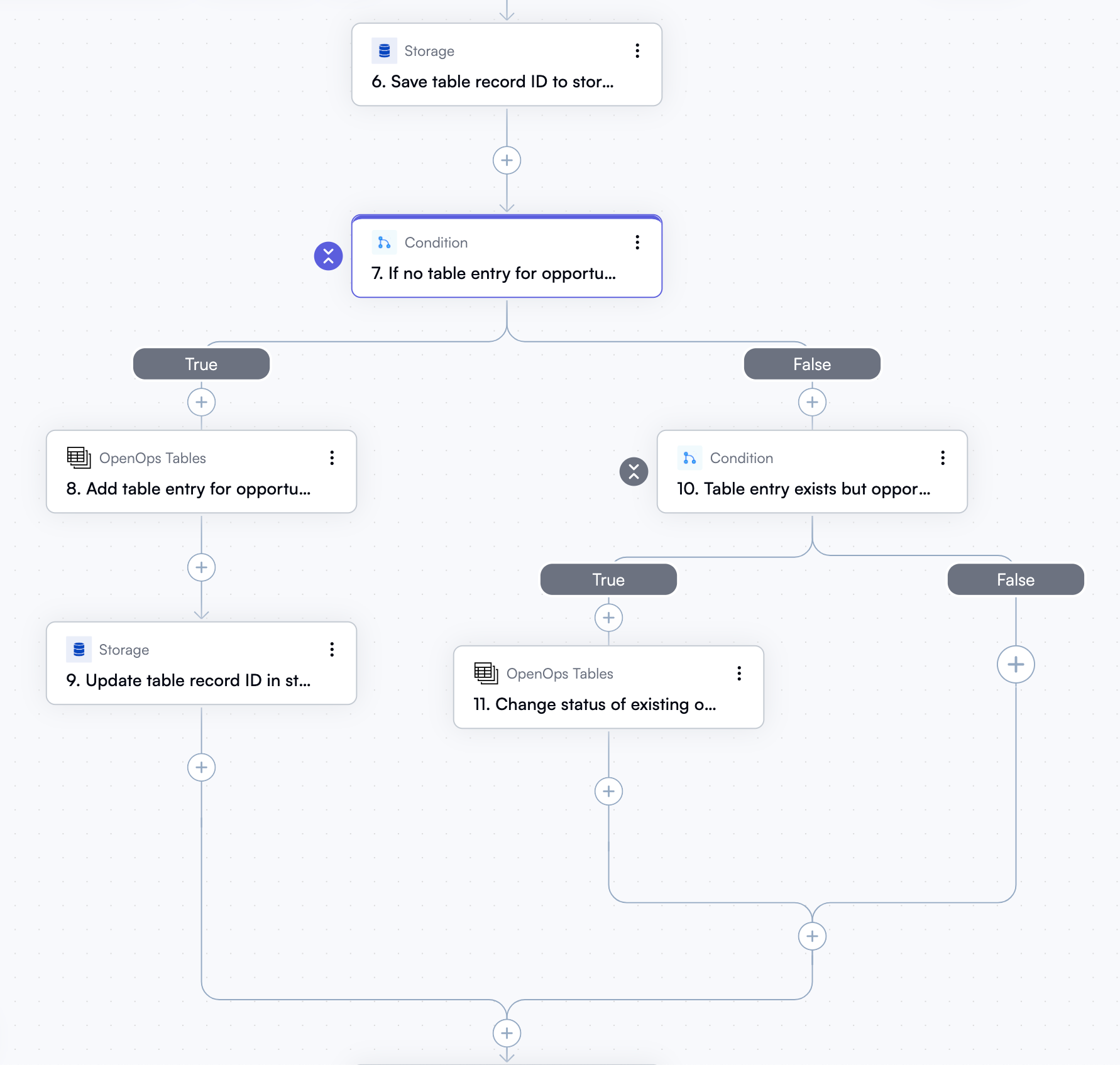The width and height of the screenshot is (1120, 1065).
Task: Click the Storage icon on step 6
Action: click(385, 50)
